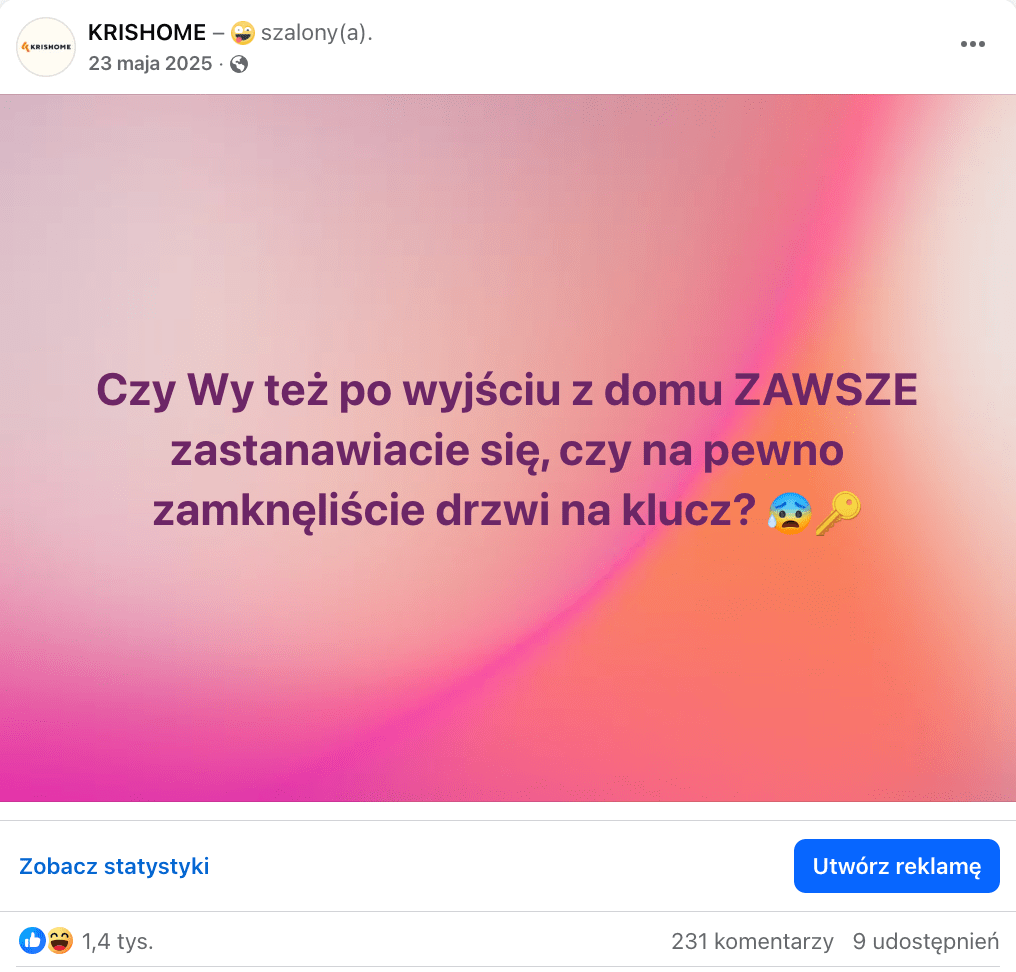The height and width of the screenshot is (972, 1016).
Task: Click the anxious sweating face emoji
Action: (789, 512)
